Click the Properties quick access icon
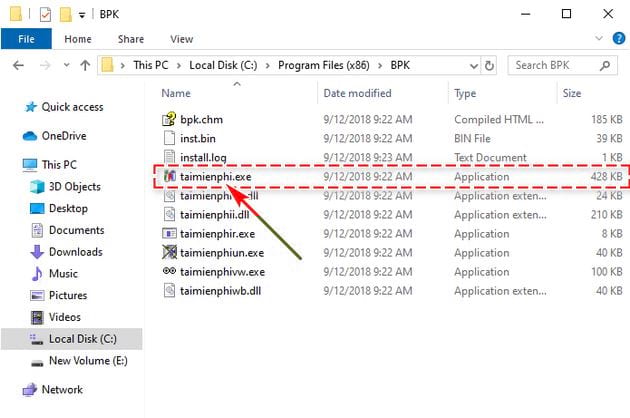 point(45,15)
